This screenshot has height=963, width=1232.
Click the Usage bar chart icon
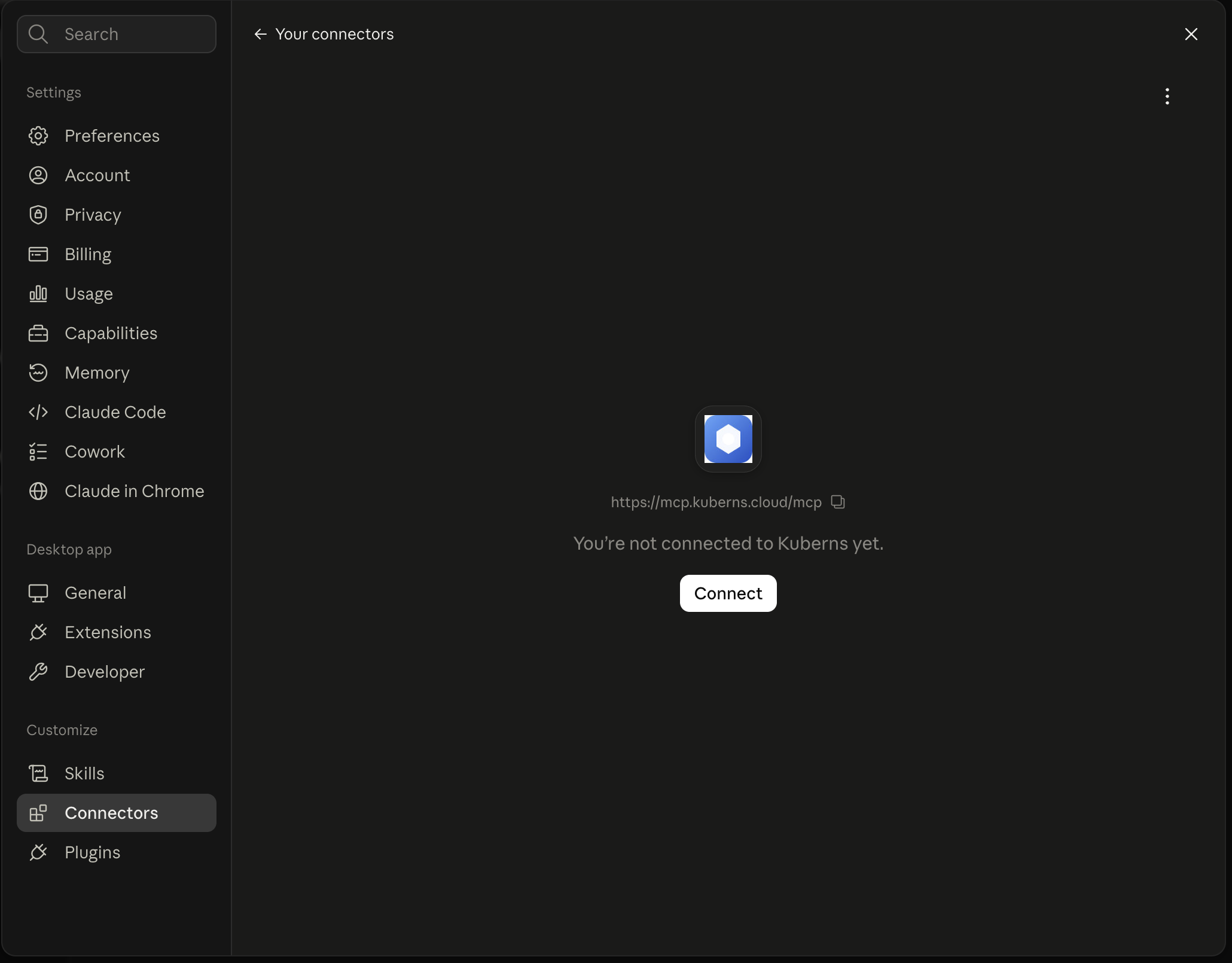click(38, 294)
